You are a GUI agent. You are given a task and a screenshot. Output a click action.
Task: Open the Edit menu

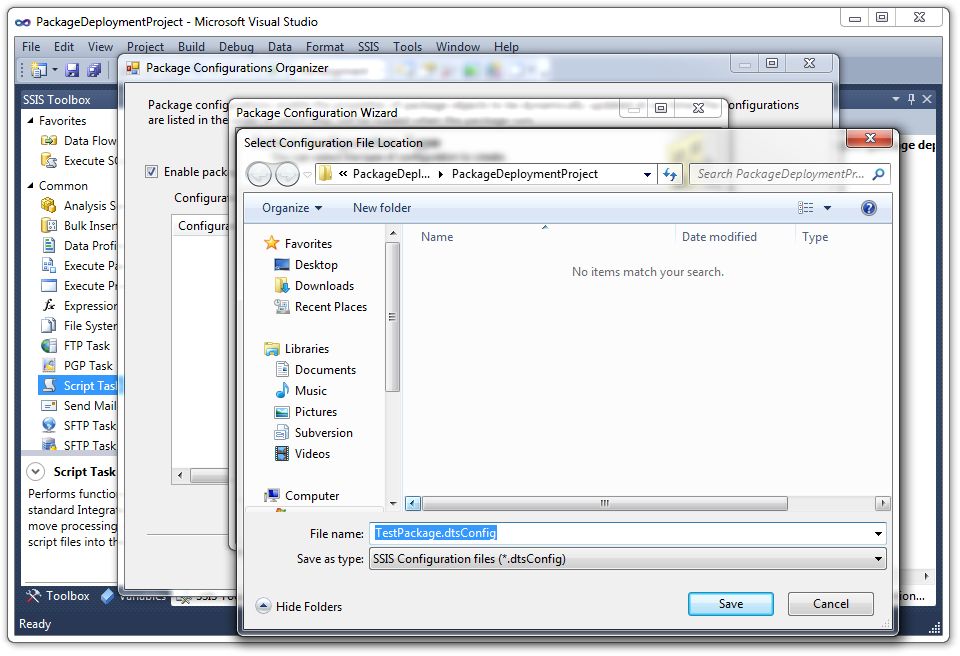pyautogui.click(x=64, y=47)
